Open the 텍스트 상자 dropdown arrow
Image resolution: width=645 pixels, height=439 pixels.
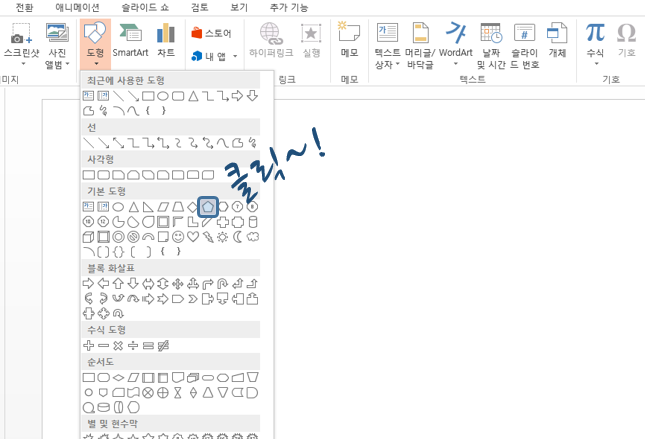tap(397, 64)
